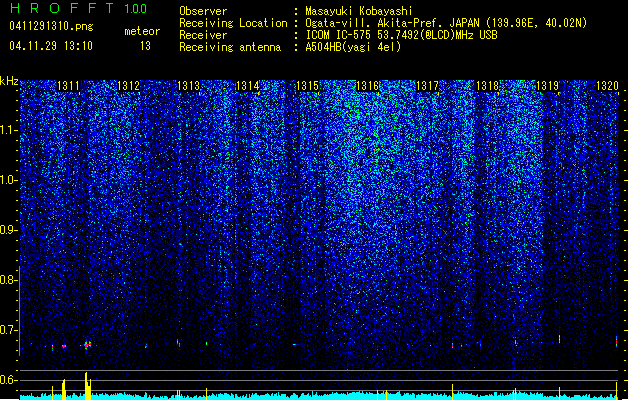Click the 1317 time marker

click(427, 86)
